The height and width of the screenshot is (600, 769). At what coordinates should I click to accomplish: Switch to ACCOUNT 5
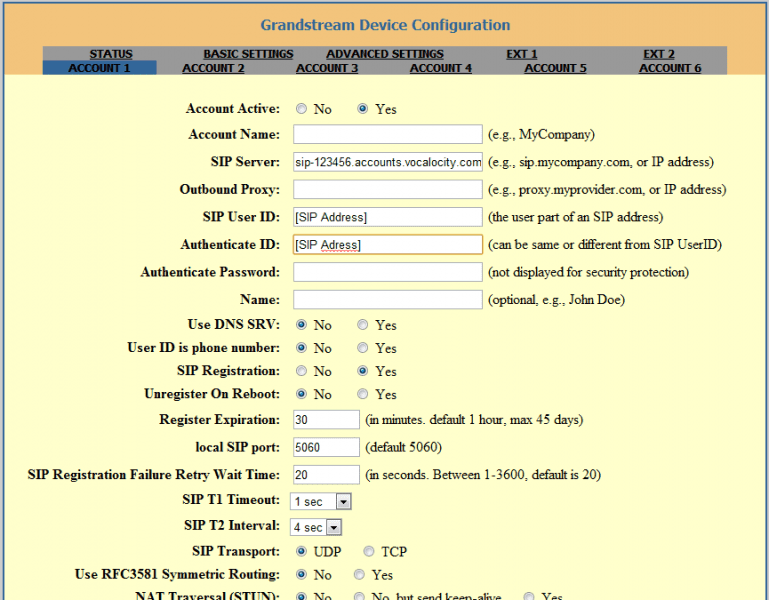coord(555,68)
